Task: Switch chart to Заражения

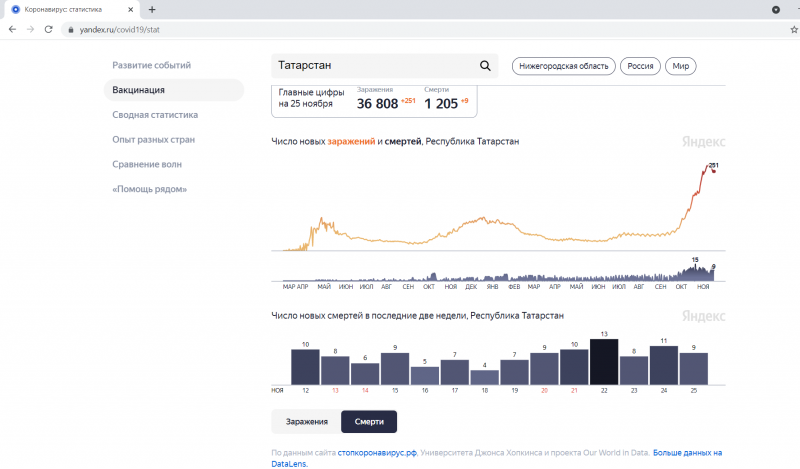Action: (307, 422)
